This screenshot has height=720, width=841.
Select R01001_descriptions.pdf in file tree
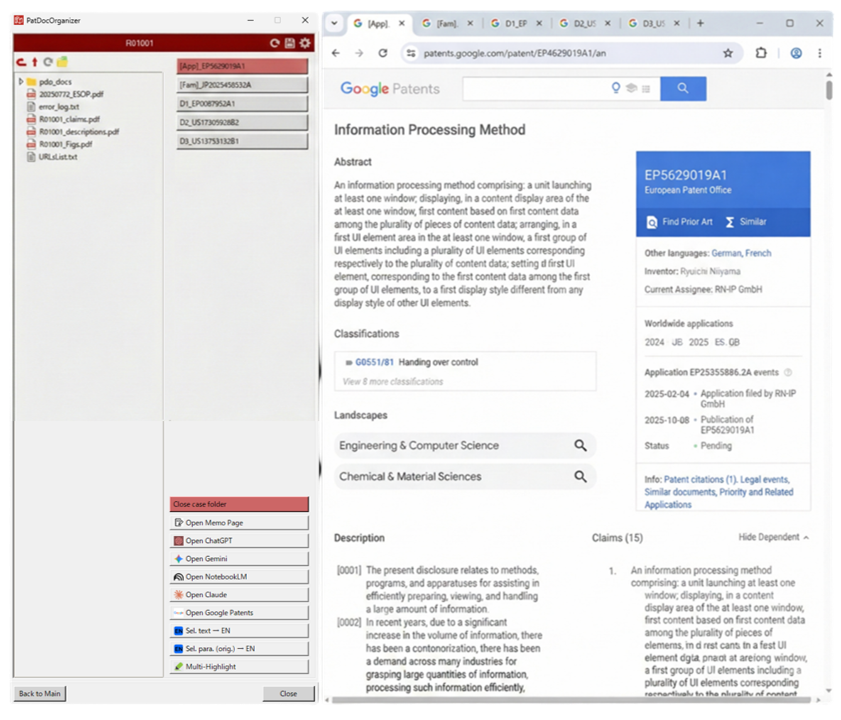tap(73, 131)
